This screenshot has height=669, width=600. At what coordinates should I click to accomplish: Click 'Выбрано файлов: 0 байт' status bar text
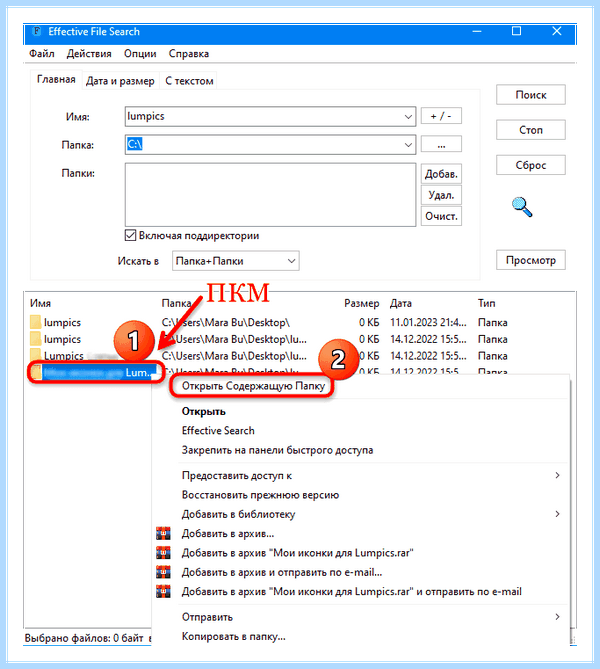84,638
